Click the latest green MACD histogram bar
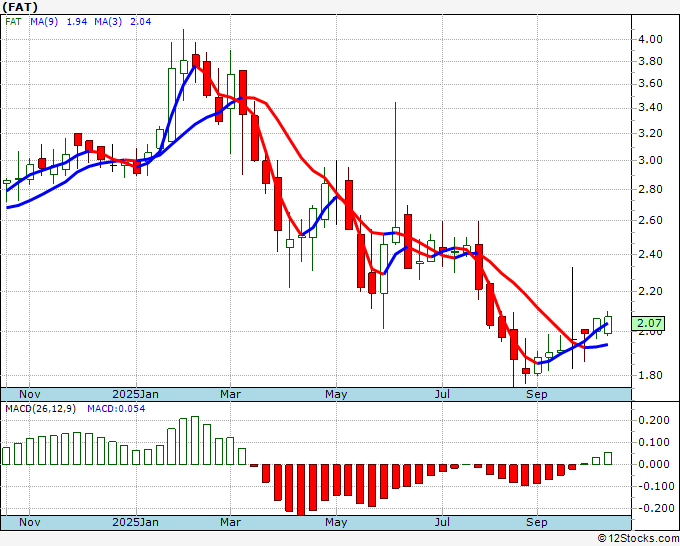Viewport: 680px width, 546px height. click(x=608, y=458)
